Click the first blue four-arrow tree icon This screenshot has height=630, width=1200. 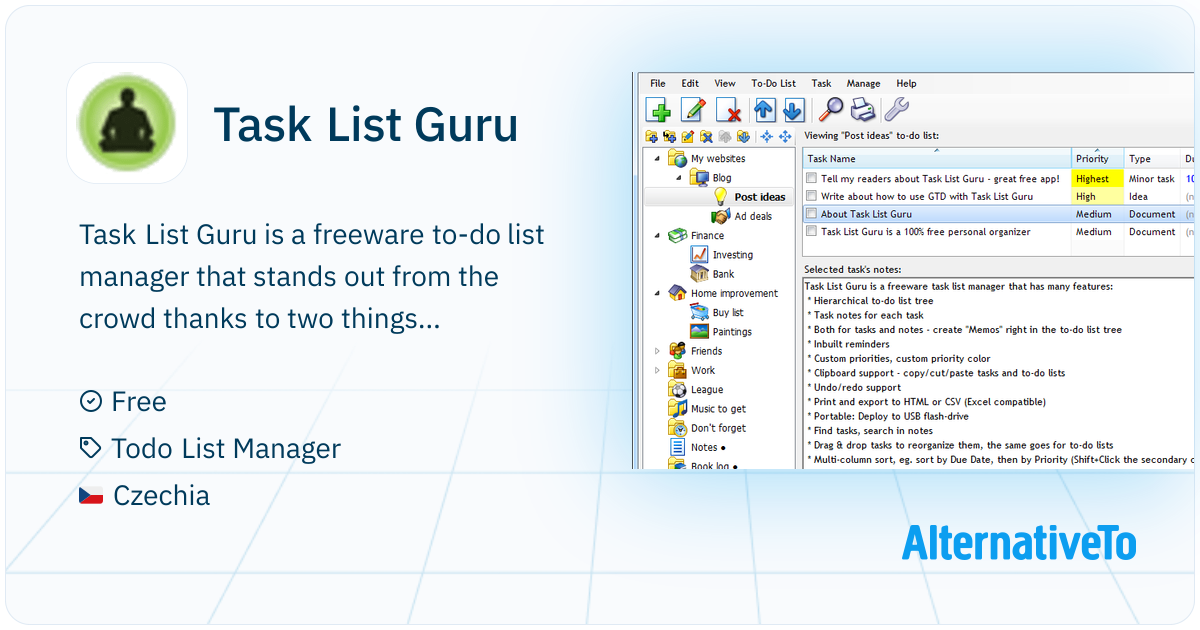[767, 136]
